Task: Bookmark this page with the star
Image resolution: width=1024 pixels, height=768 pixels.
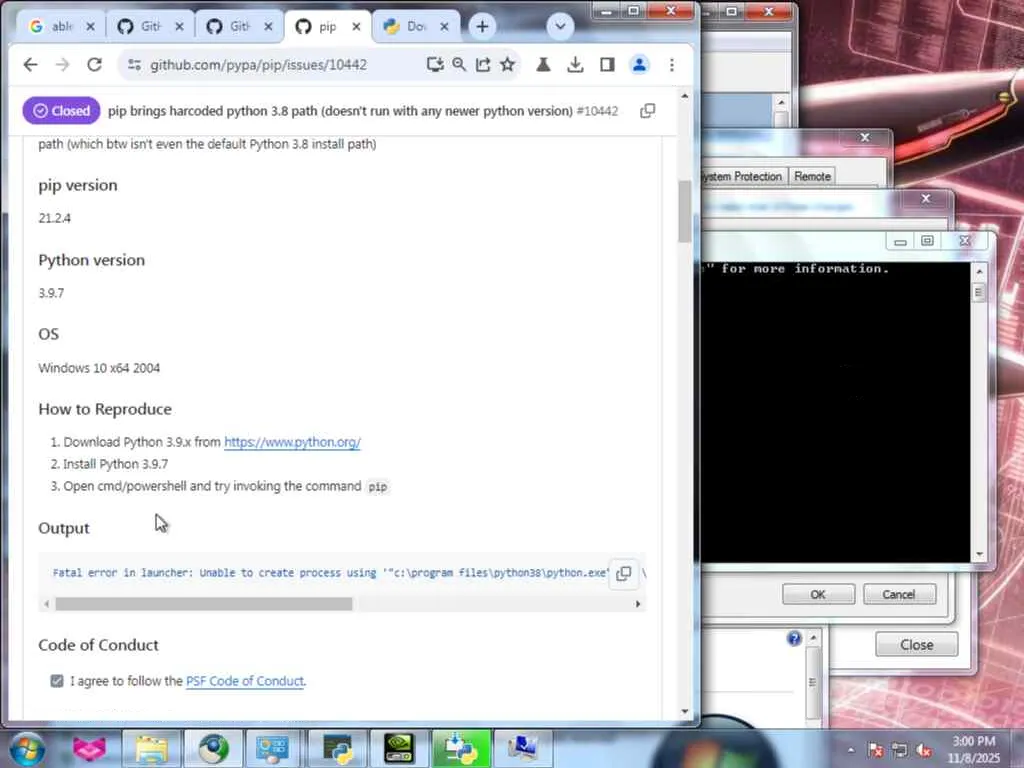Action: click(507, 64)
